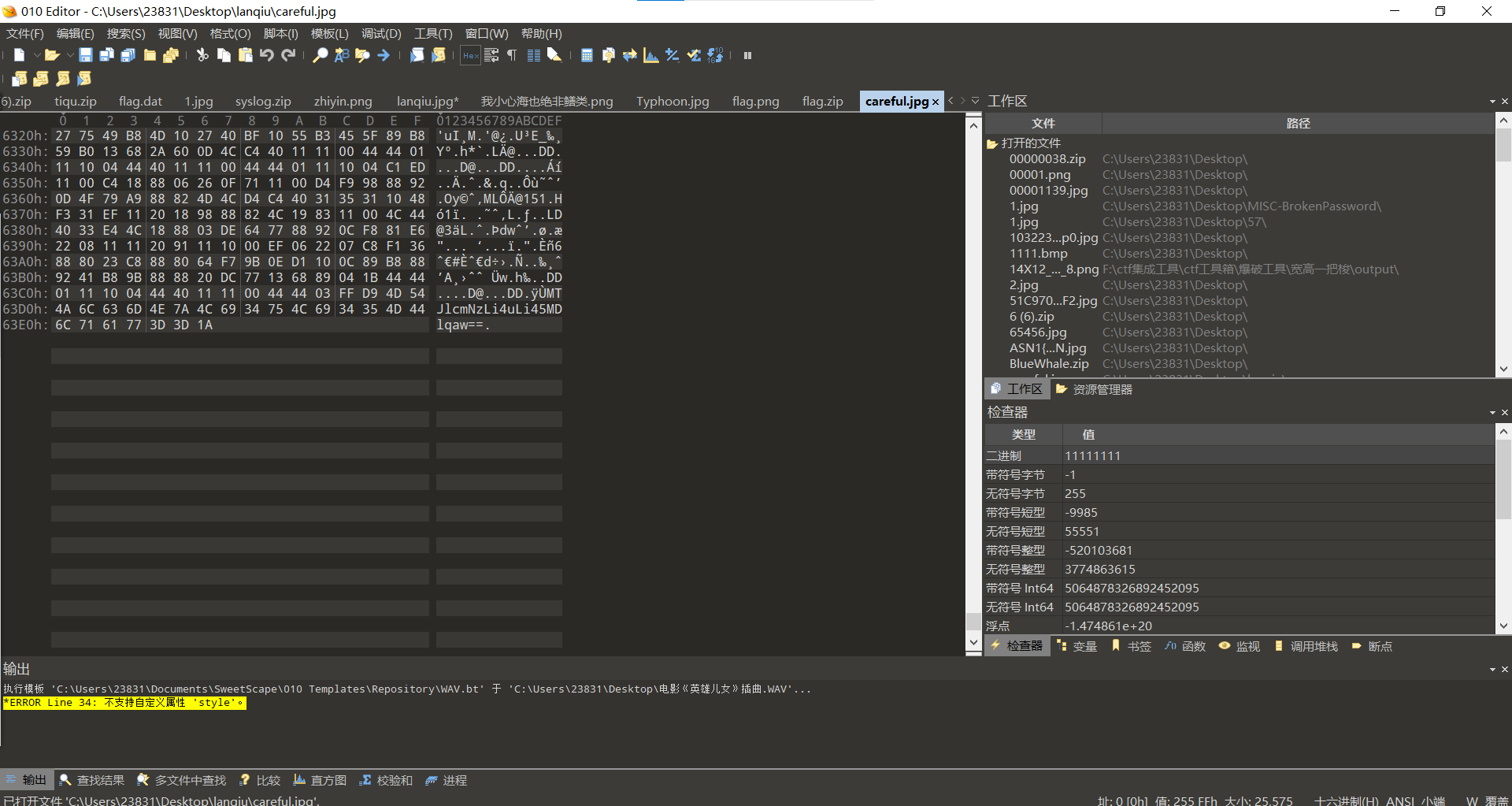1512x806 pixels.
Task: Click the Save As toolbar icon
Action: pyautogui.click(x=106, y=55)
